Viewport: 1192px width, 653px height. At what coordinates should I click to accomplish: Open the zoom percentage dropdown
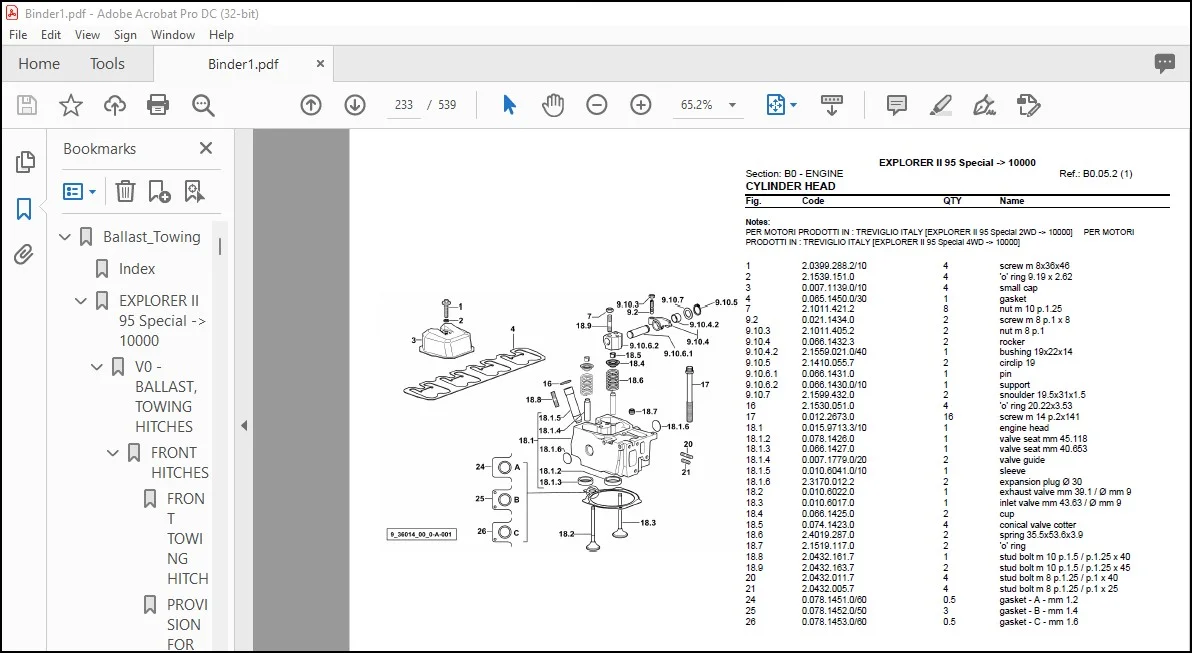click(732, 105)
